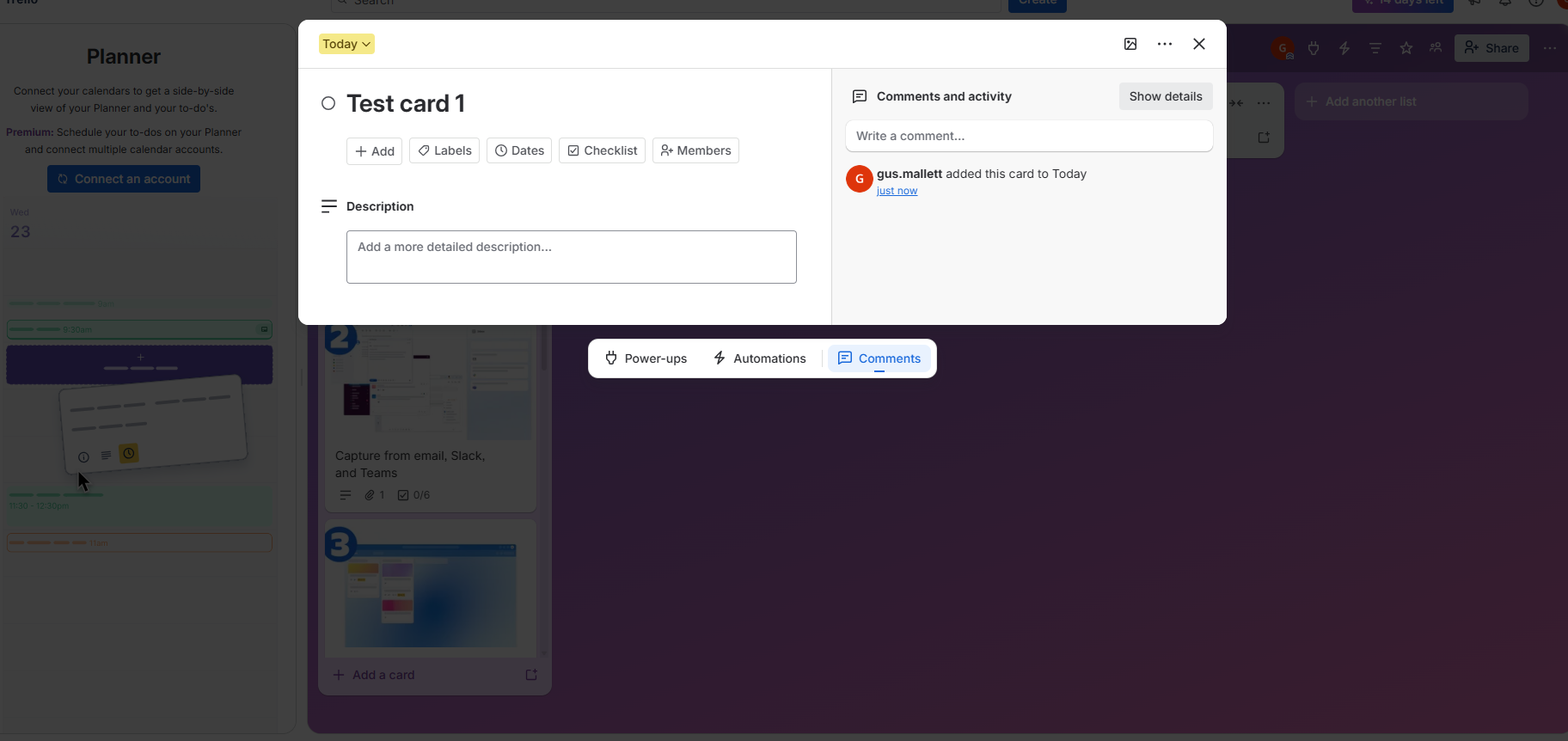Switch to the Power-ups tab

(646, 358)
